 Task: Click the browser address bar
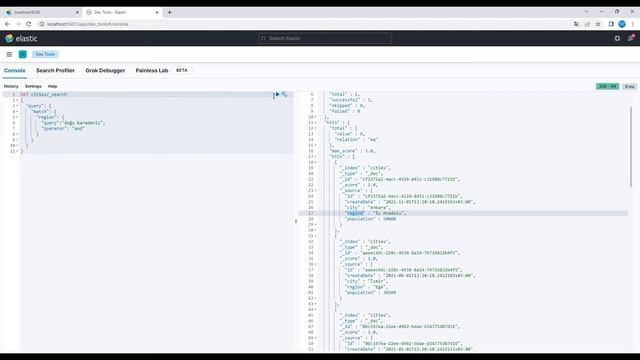coord(302,24)
